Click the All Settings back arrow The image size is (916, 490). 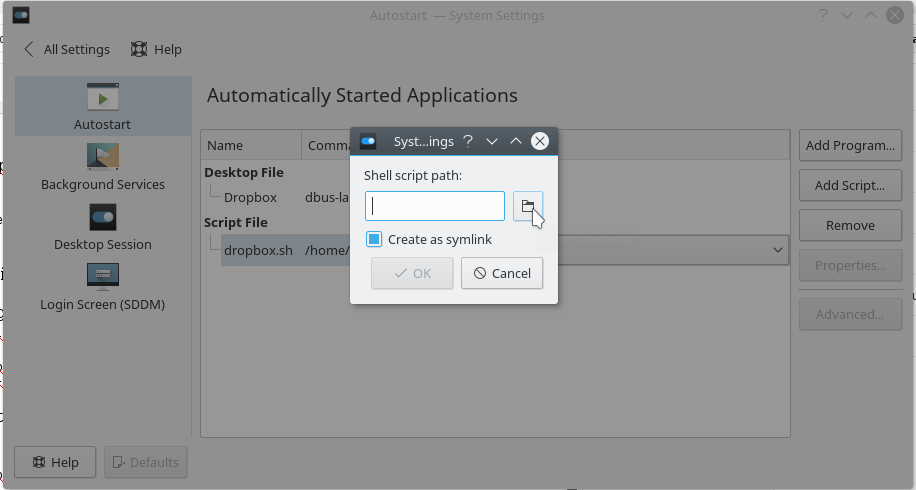(28, 49)
